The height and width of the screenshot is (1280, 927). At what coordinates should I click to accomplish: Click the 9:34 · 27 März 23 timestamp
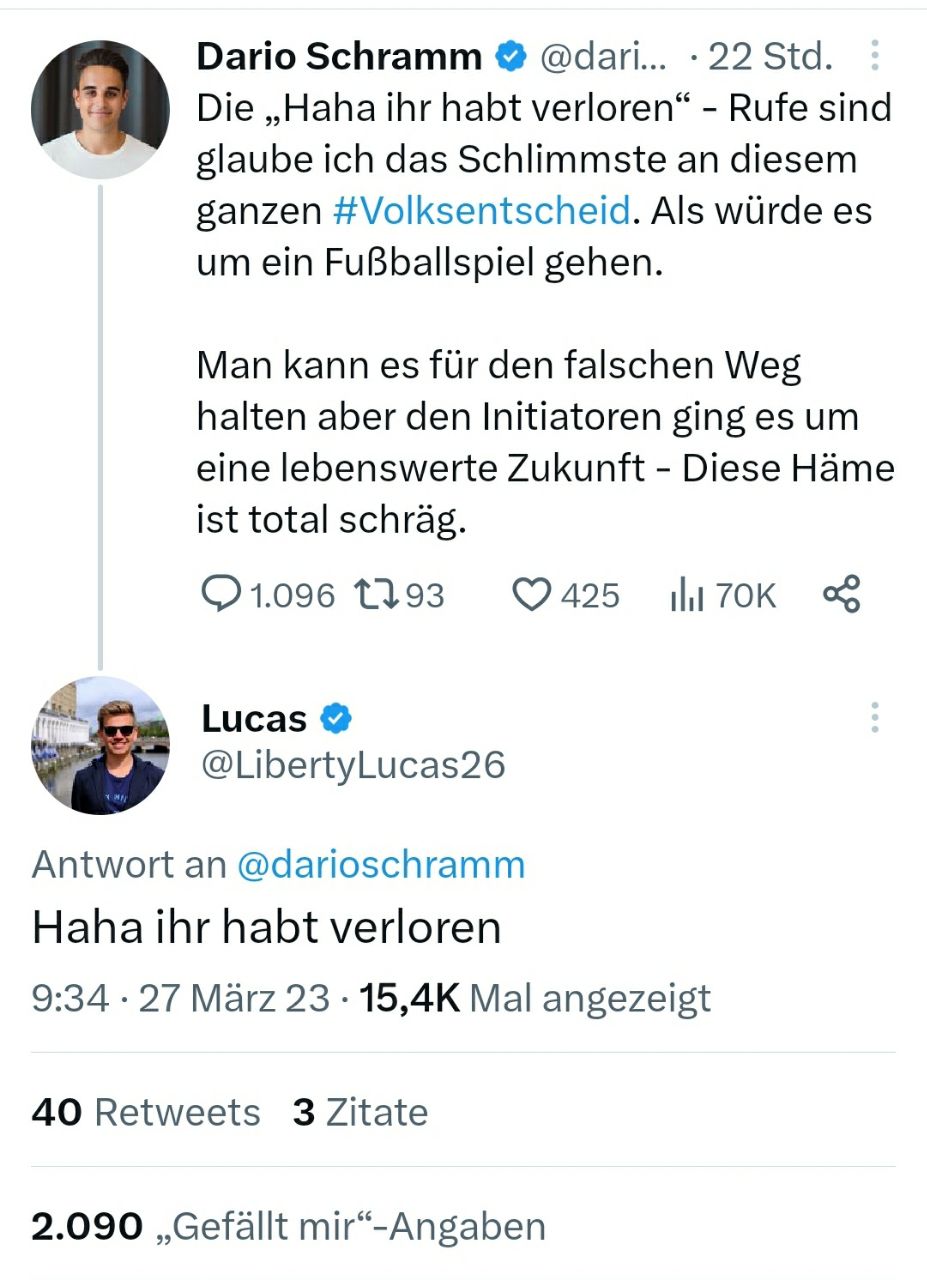[x=180, y=998]
